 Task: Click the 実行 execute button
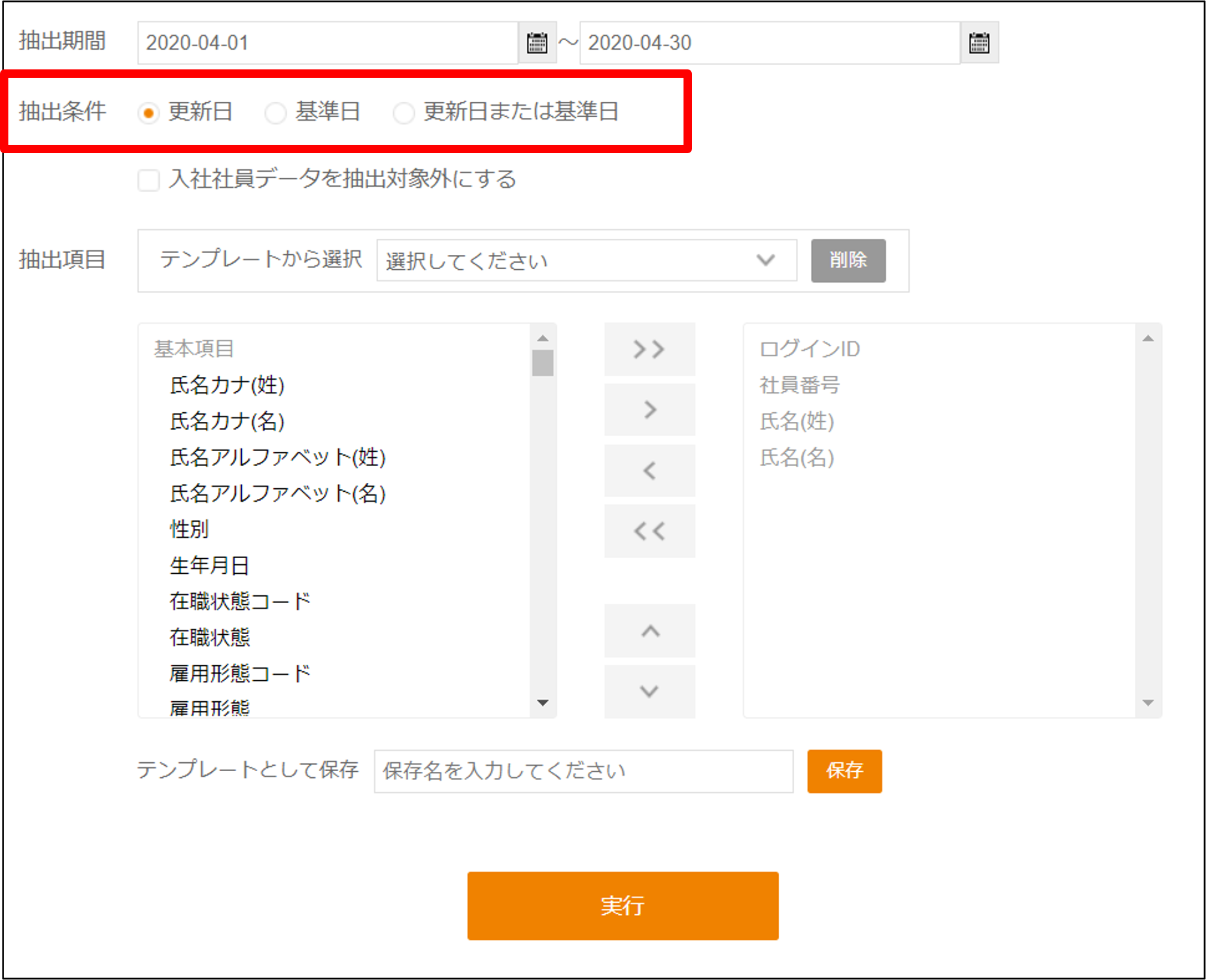622,905
